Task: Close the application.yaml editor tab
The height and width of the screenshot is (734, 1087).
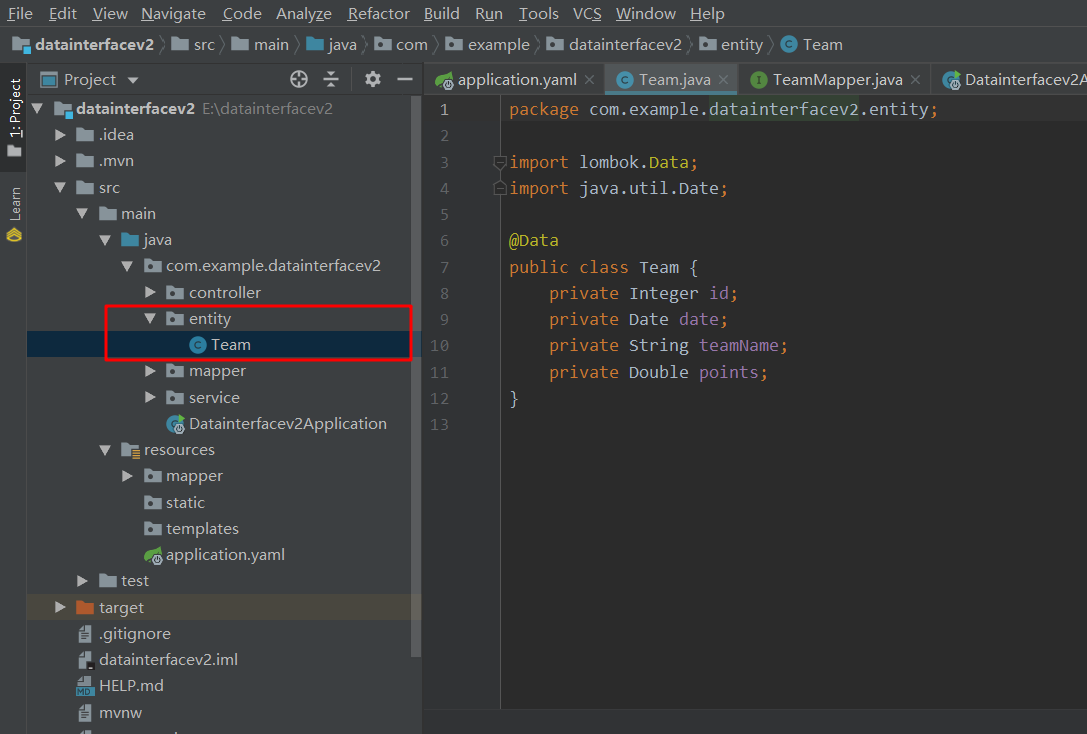Action: 589,80
